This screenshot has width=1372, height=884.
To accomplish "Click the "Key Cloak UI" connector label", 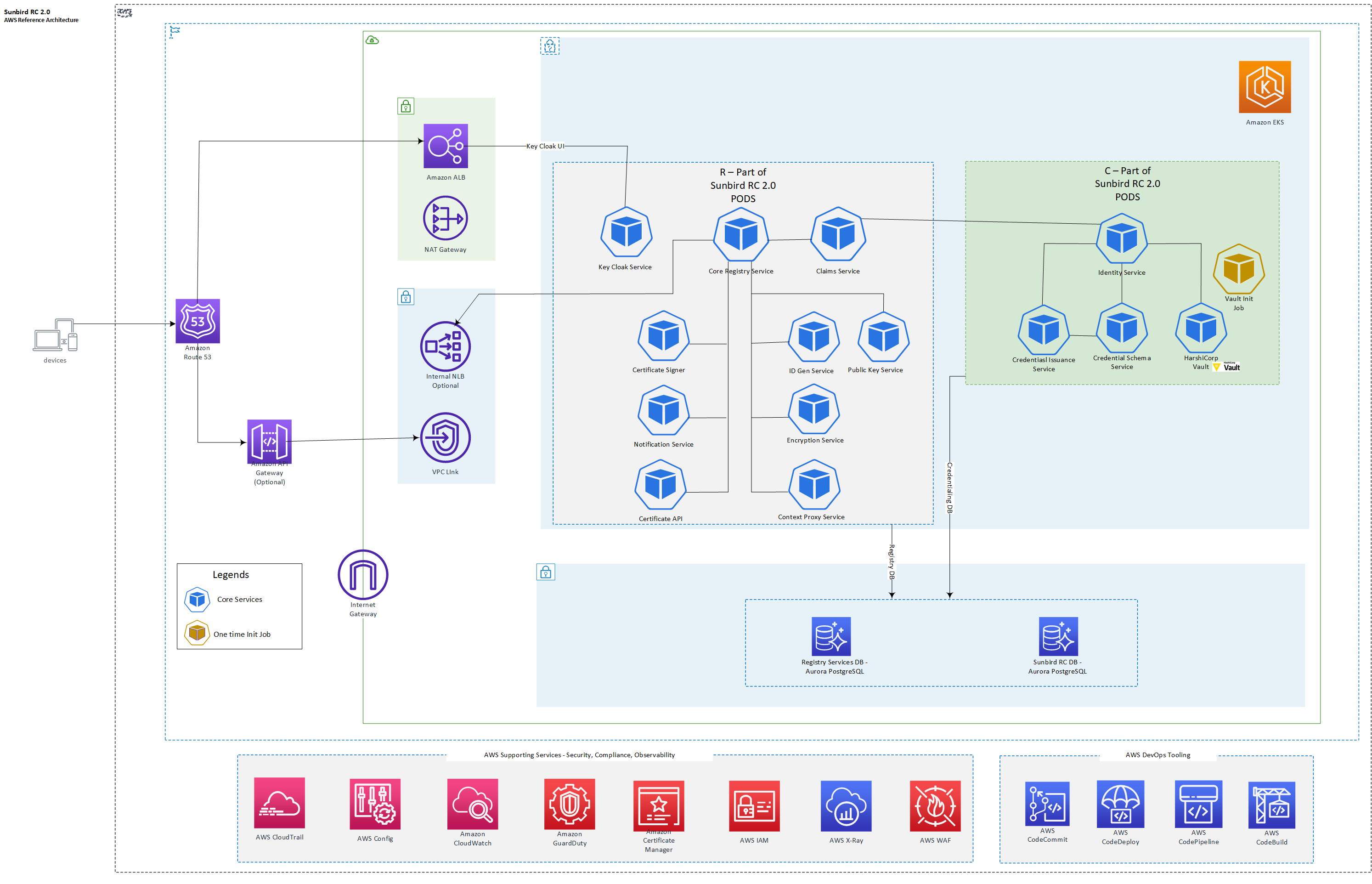I will pos(545,146).
